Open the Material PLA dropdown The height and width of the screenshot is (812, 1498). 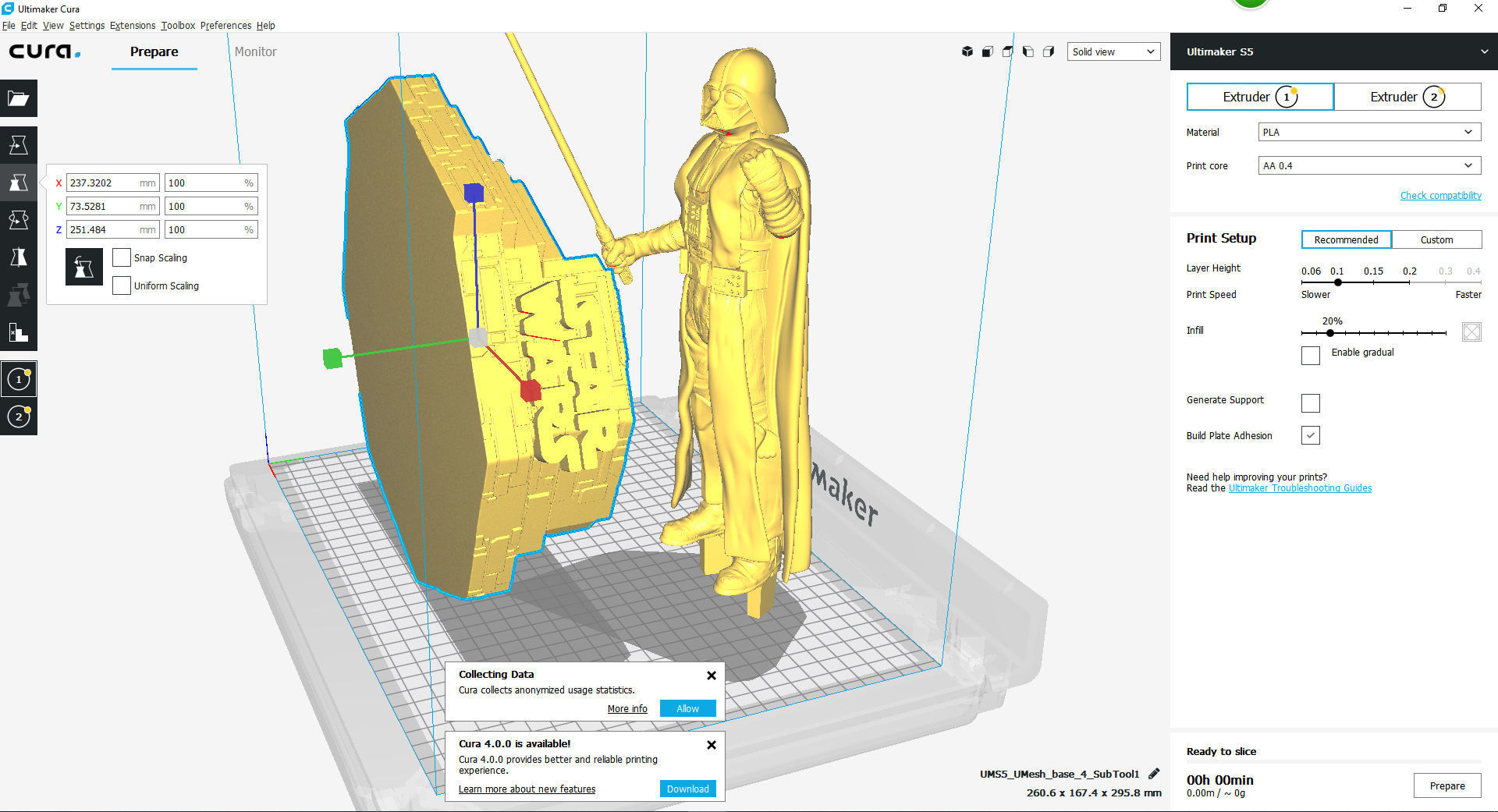click(x=1369, y=132)
